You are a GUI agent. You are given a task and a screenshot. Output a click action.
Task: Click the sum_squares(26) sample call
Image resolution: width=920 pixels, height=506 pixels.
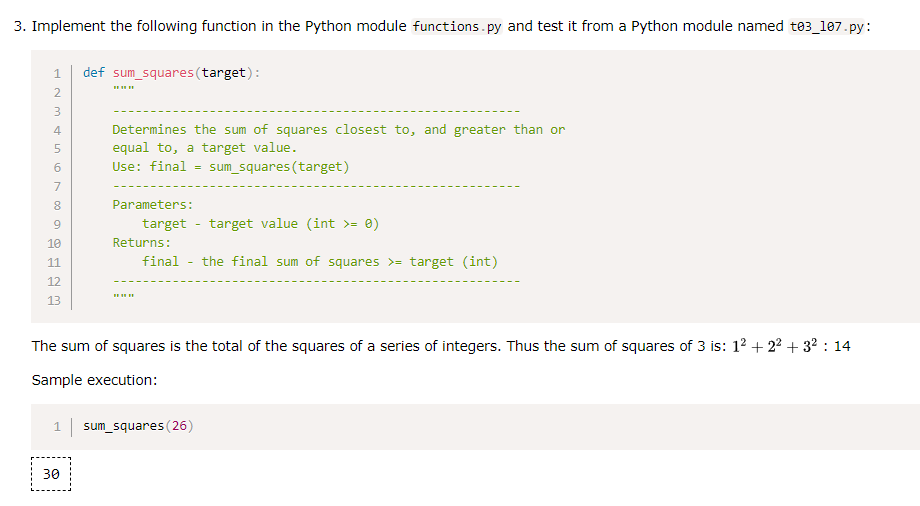(x=138, y=426)
